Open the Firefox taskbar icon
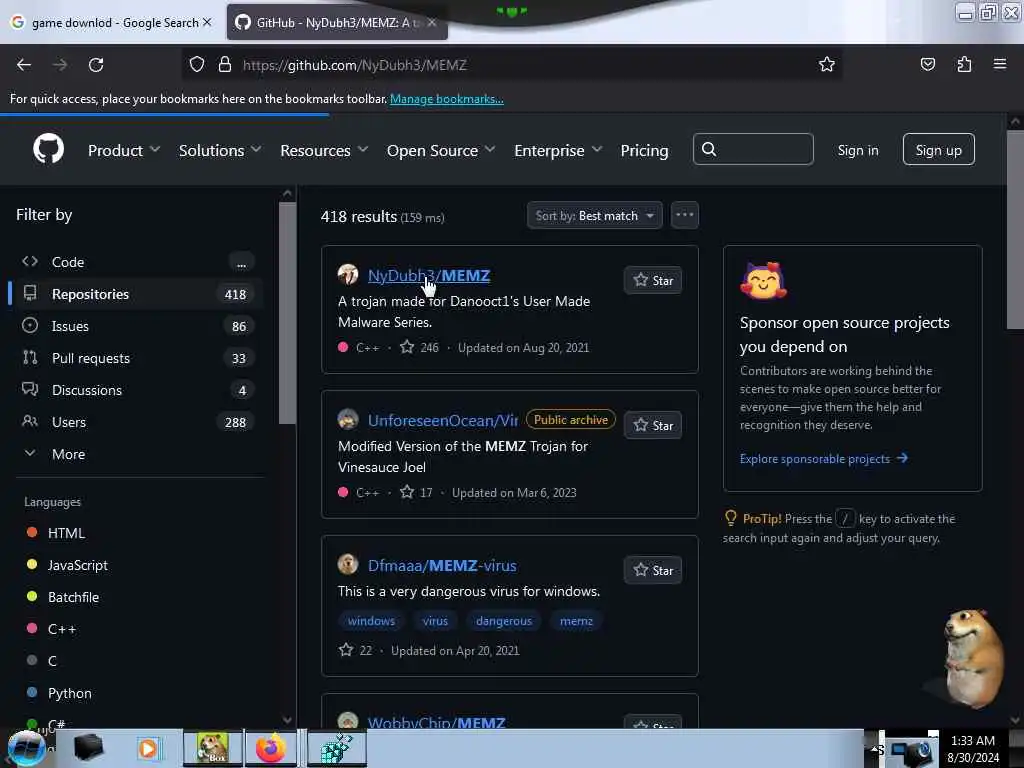The height and width of the screenshot is (768, 1024). [x=270, y=748]
